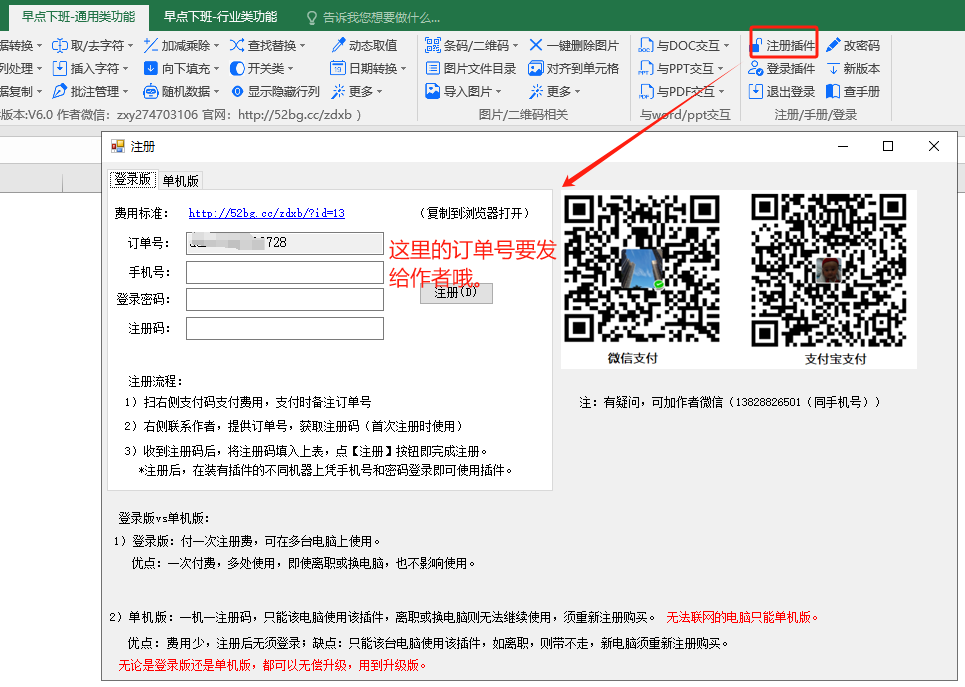Screen dimensions: 965x687
Task: Click the 与PDF交互 icon
Action: (646, 92)
